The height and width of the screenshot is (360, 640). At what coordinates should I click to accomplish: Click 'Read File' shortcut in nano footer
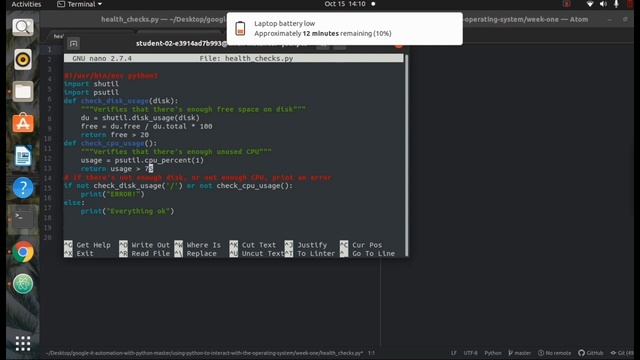(144, 253)
